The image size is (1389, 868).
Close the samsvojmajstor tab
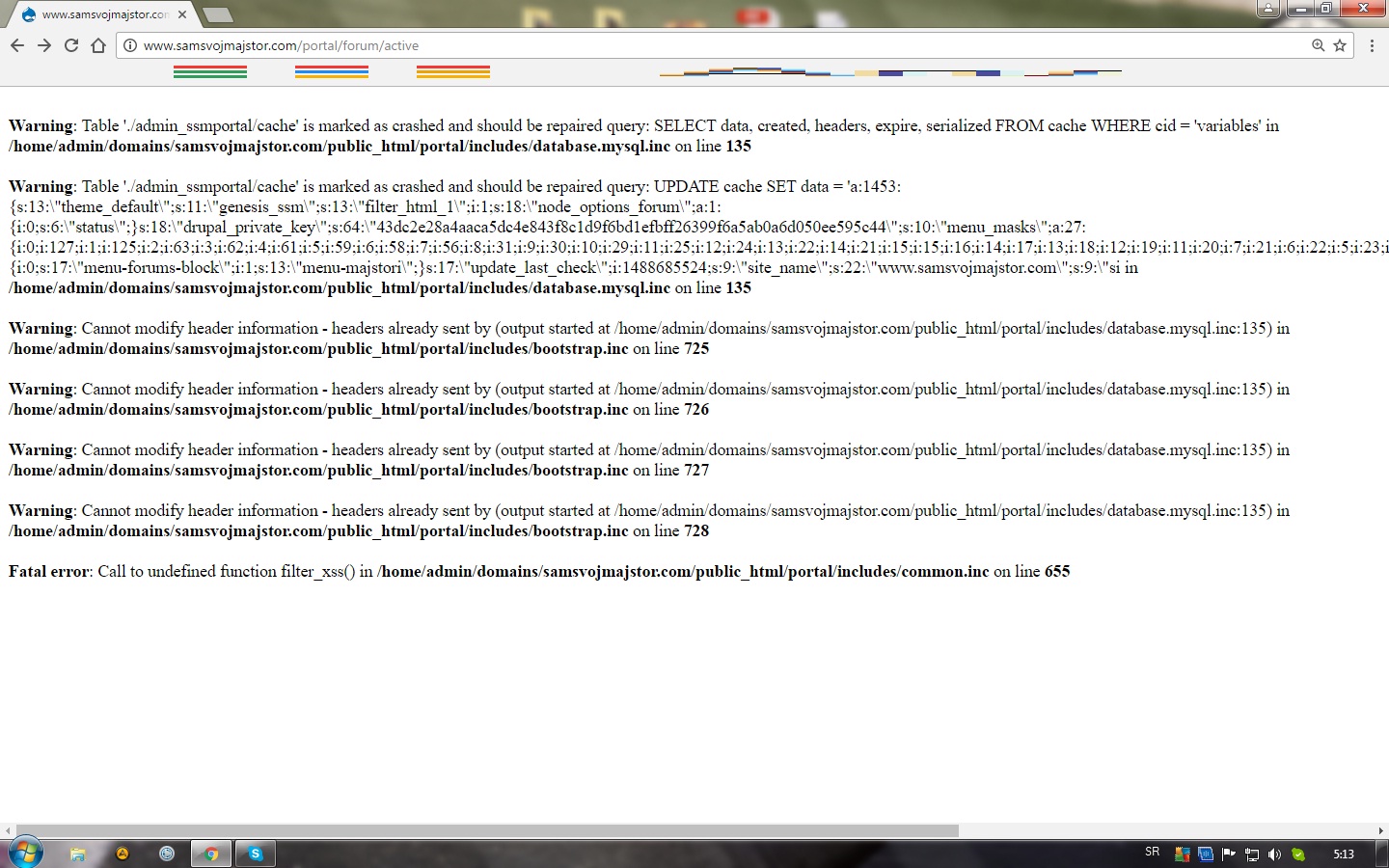[182, 14]
